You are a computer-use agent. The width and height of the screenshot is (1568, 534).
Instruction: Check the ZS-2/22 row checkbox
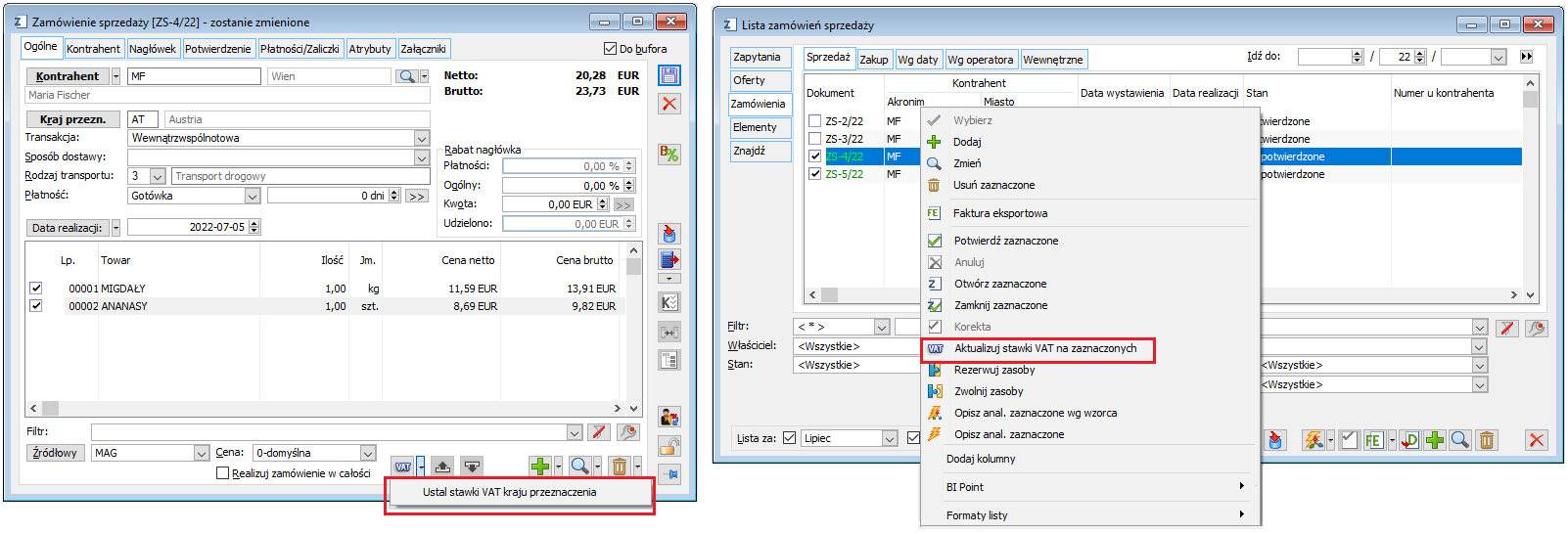(815, 121)
